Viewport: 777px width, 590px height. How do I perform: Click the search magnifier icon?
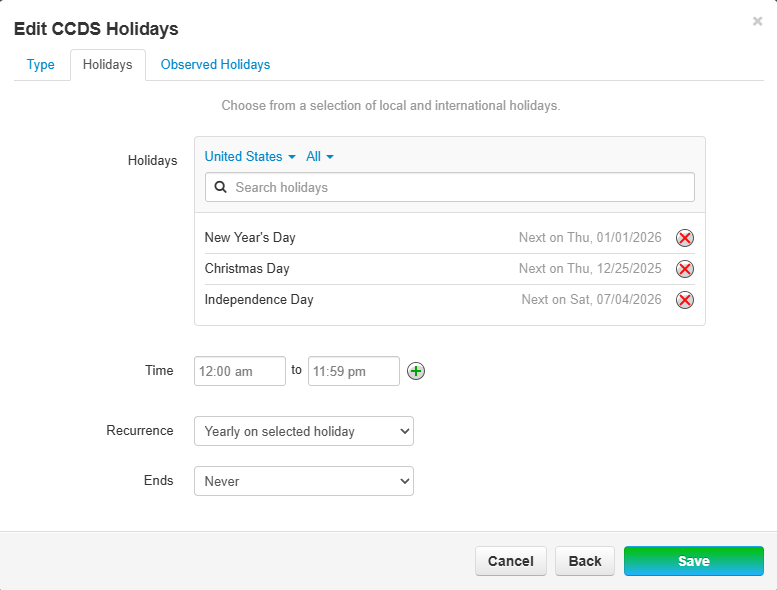[221, 187]
